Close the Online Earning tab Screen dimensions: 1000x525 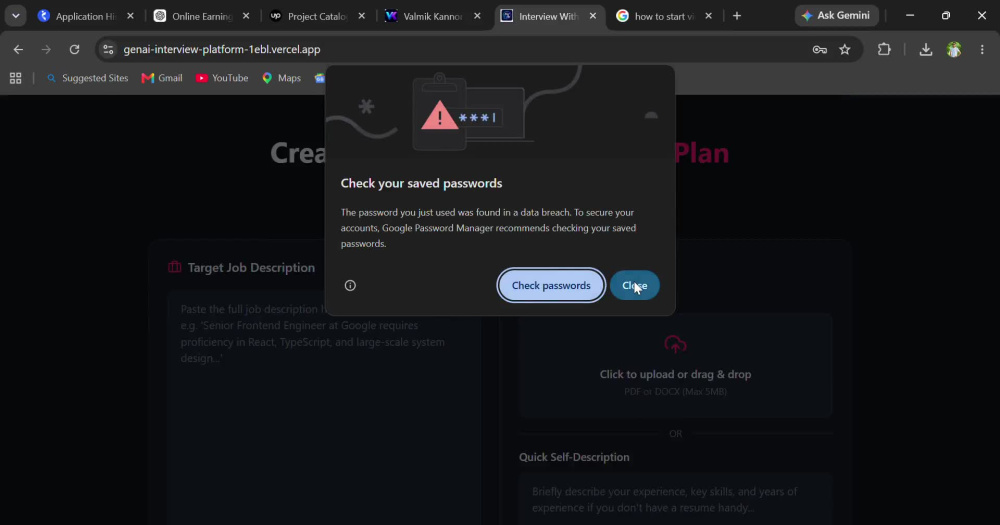tap(246, 16)
